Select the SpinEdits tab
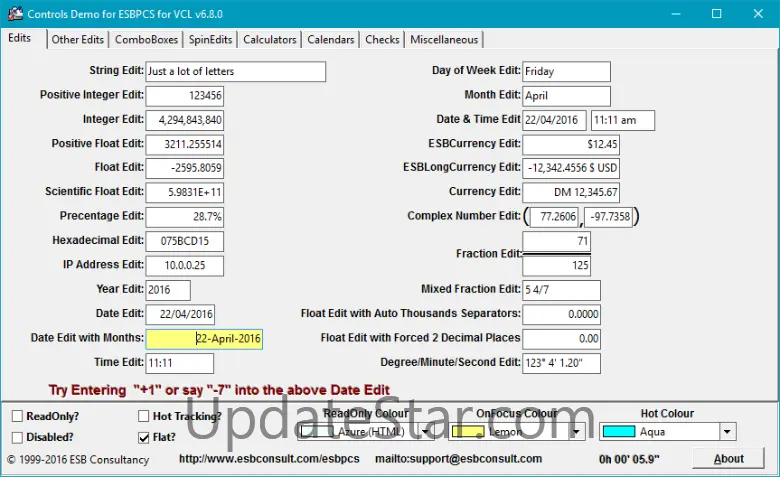Viewport: 780px width, 477px height. click(210, 40)
